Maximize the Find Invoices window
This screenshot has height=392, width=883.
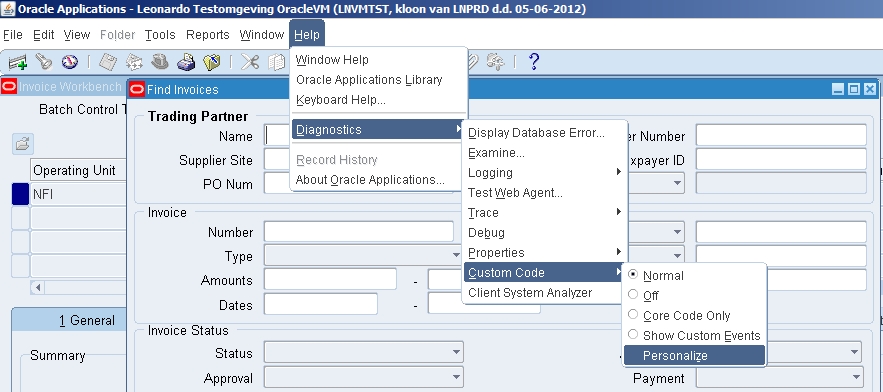click(854, 89)
